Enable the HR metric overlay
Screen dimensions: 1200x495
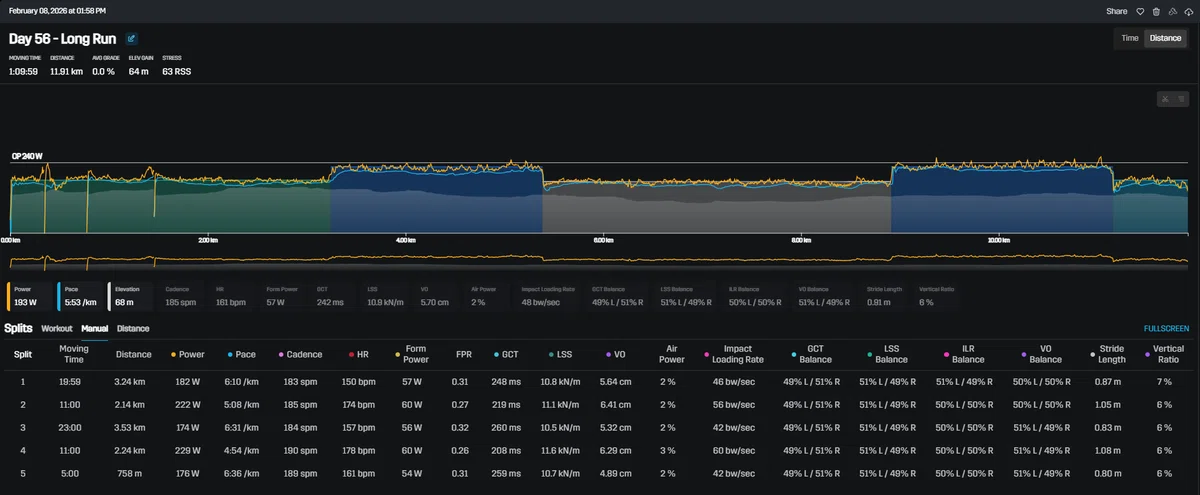click(x=232, y=296)
